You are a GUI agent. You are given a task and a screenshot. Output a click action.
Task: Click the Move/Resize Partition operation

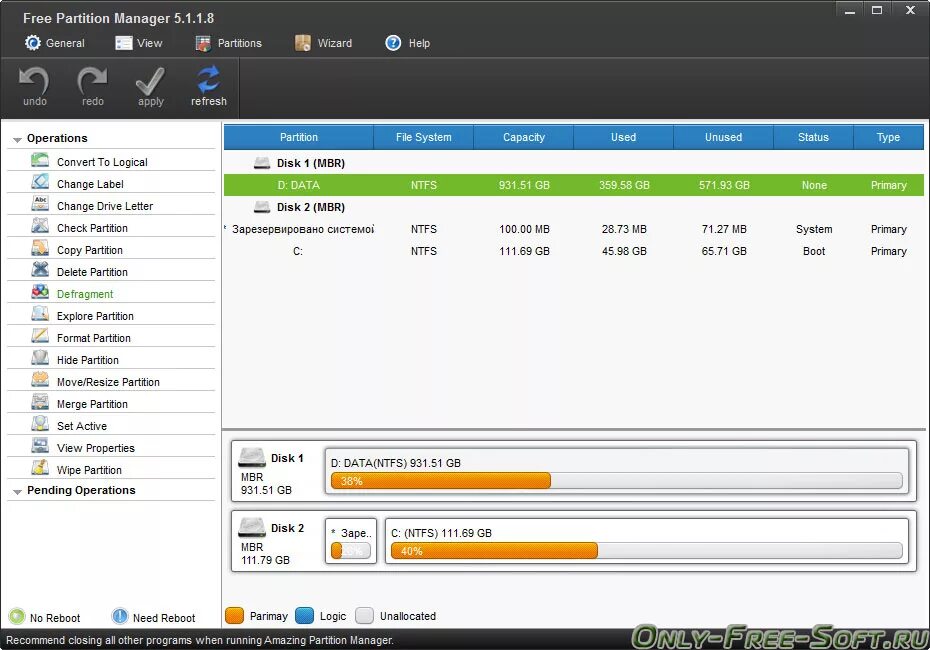[x=111, y=380]
